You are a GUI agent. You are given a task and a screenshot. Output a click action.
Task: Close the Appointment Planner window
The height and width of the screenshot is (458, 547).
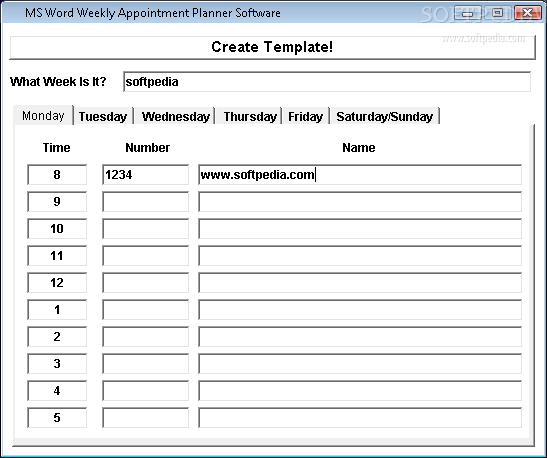(527, 13)
